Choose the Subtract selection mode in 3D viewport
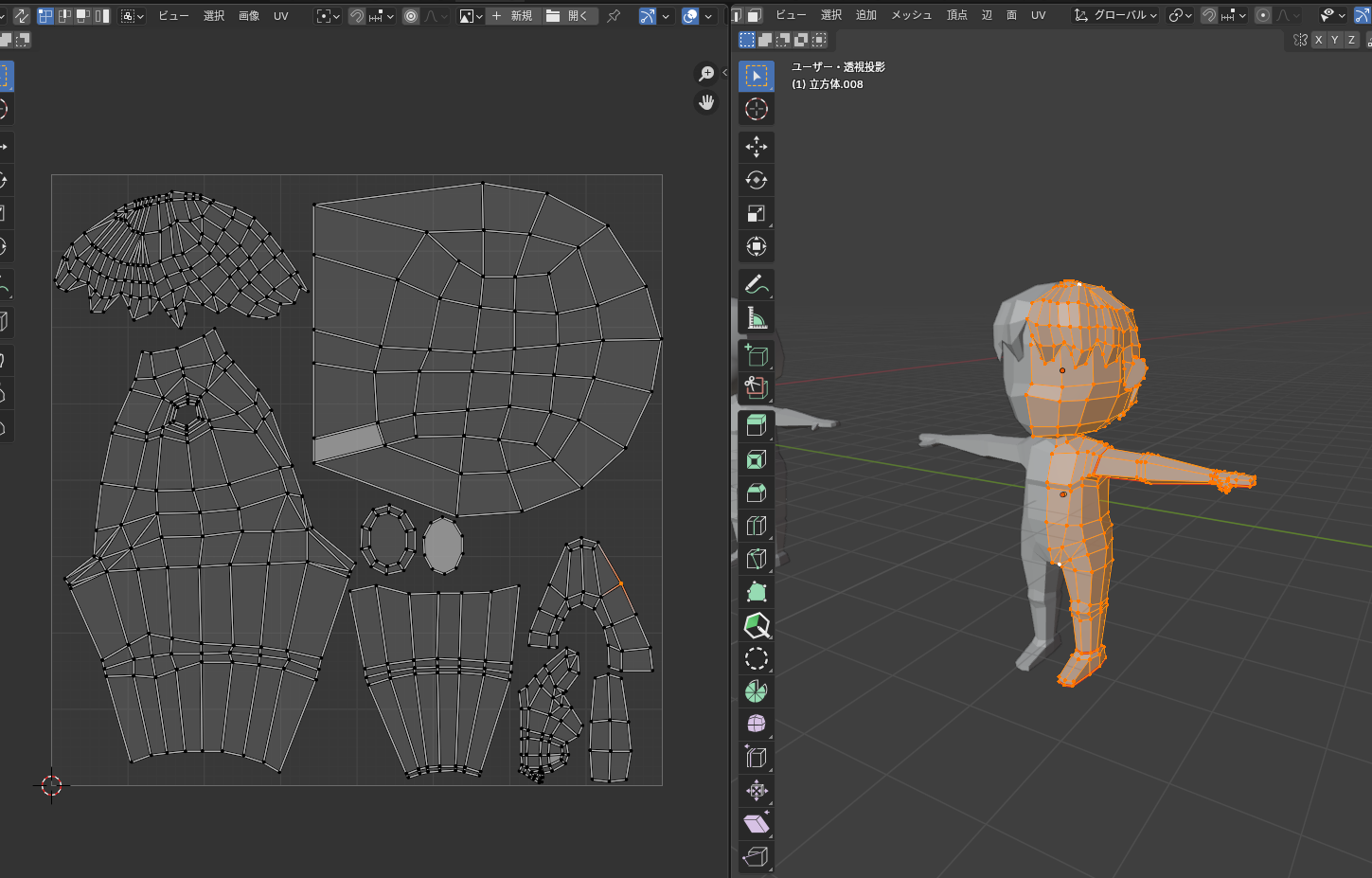This screenshot has width=1372, height=878. 783,40
